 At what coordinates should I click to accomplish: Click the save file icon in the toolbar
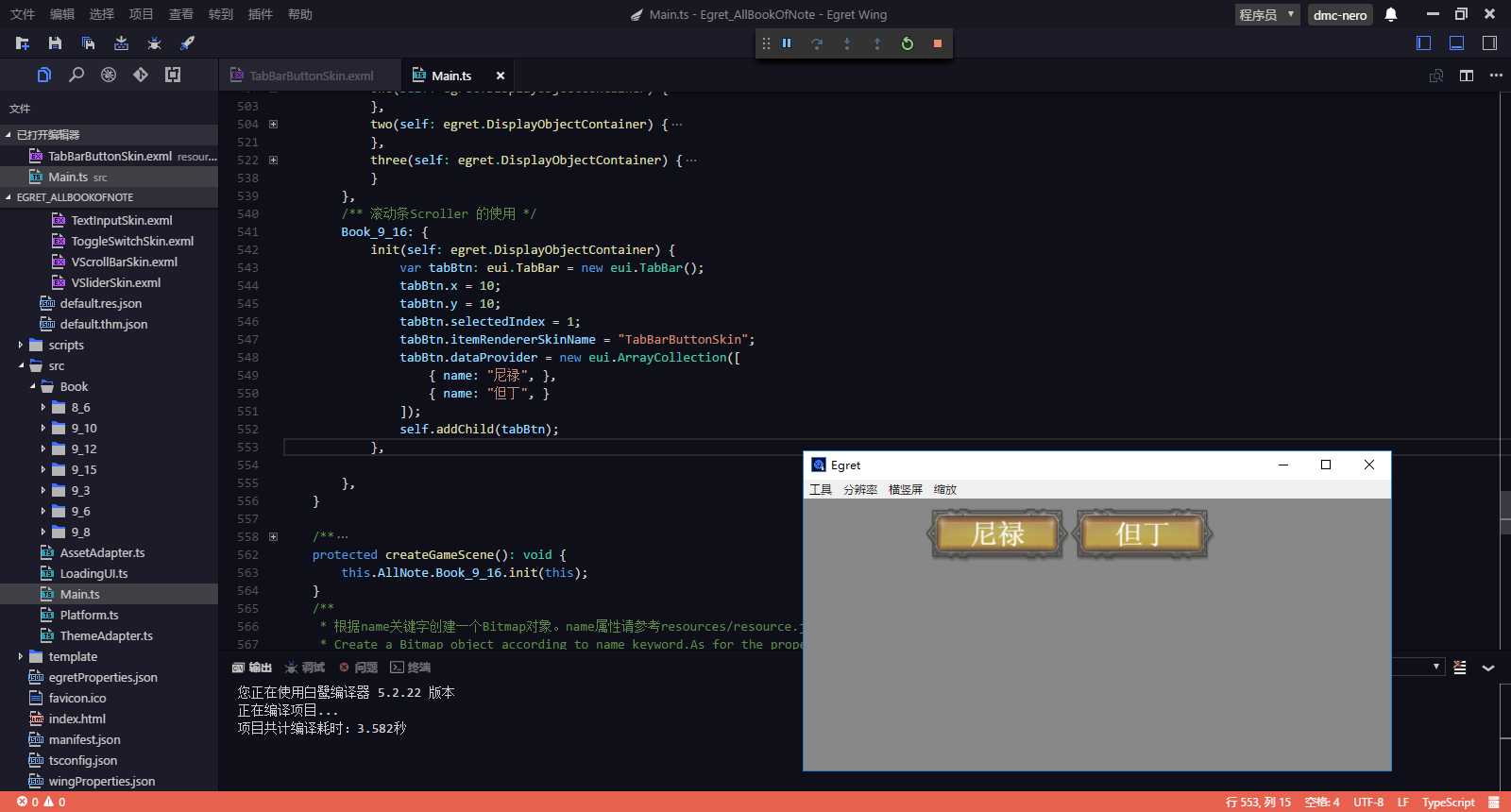pos(55,43)
